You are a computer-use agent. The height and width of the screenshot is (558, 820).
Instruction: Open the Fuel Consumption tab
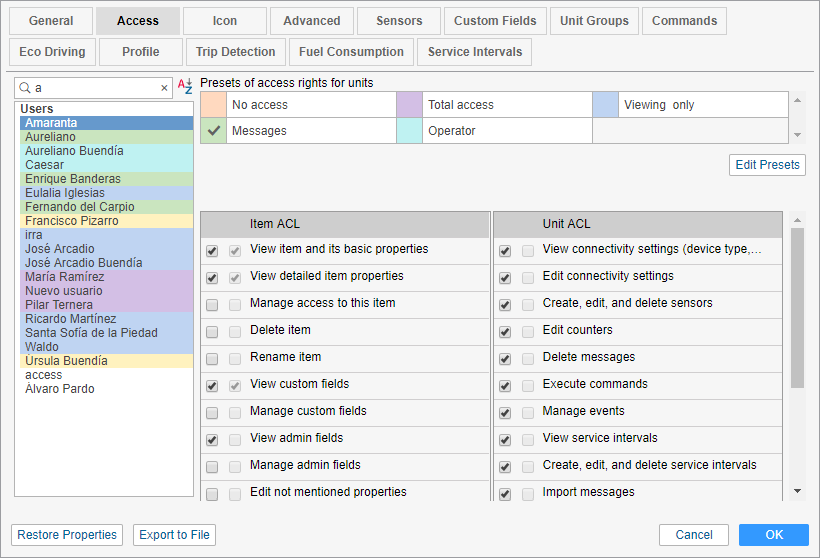pyautogui.click(x=351, y=52)
